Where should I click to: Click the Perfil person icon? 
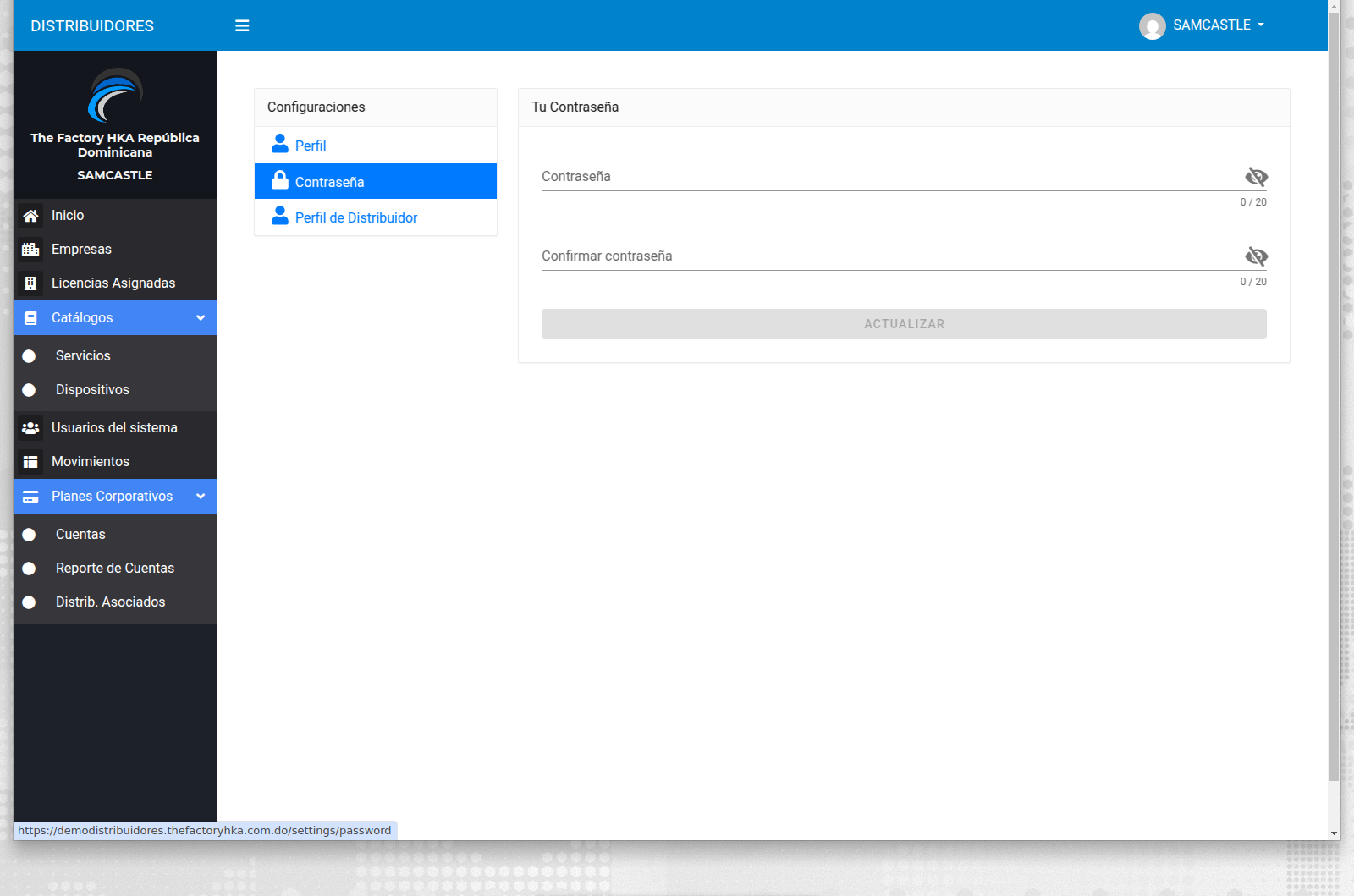tap(280, 144)
